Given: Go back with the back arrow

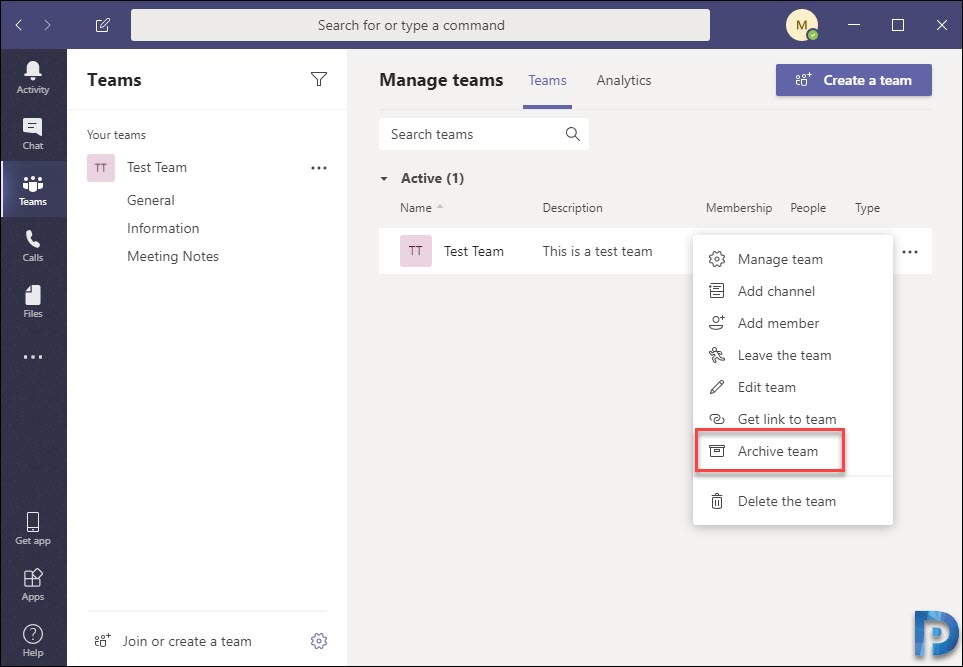Looking at the screenshot, I should [x=19, y=25].
